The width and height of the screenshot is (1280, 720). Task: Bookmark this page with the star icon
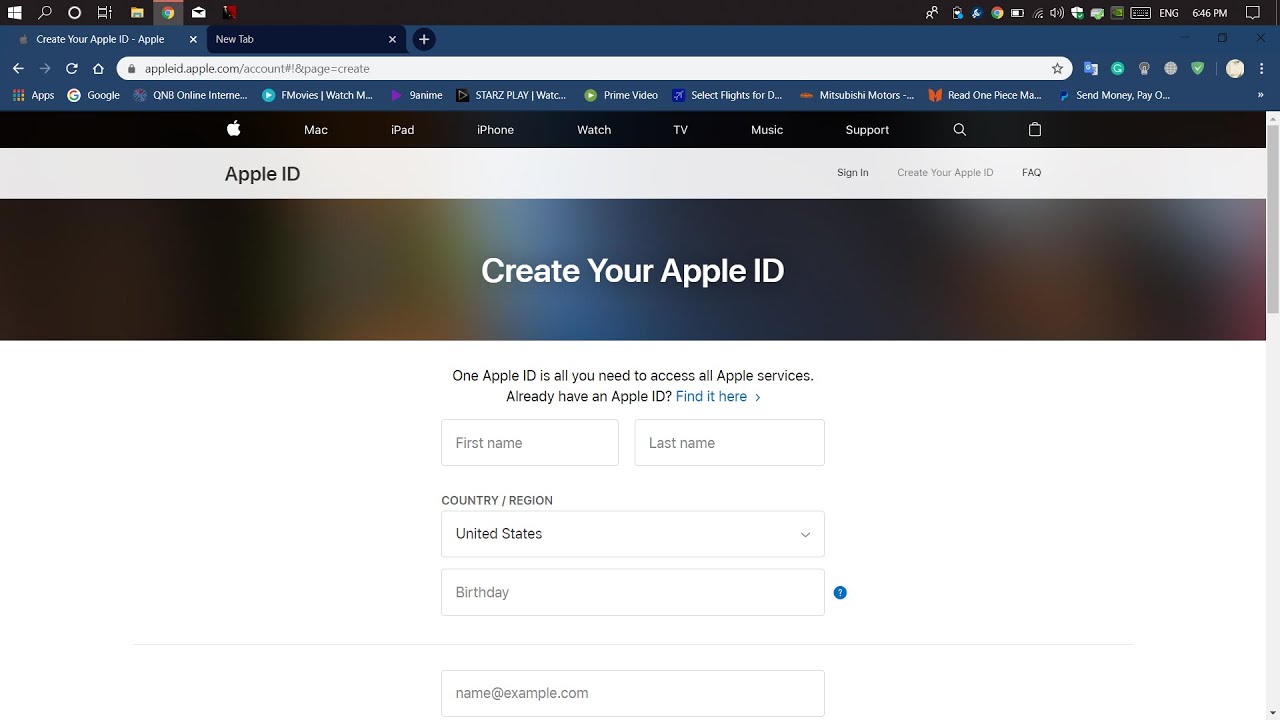(x=1057, y=68)
